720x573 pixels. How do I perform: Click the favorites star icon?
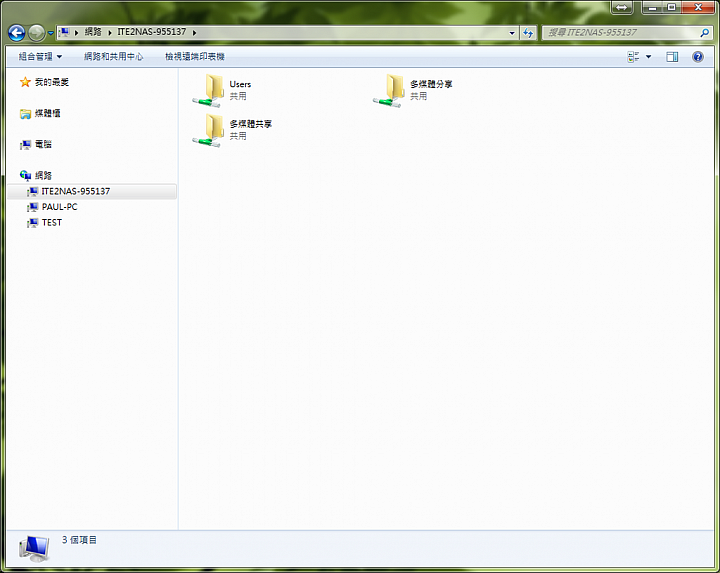pyautogui.click(x=25, y=82)
